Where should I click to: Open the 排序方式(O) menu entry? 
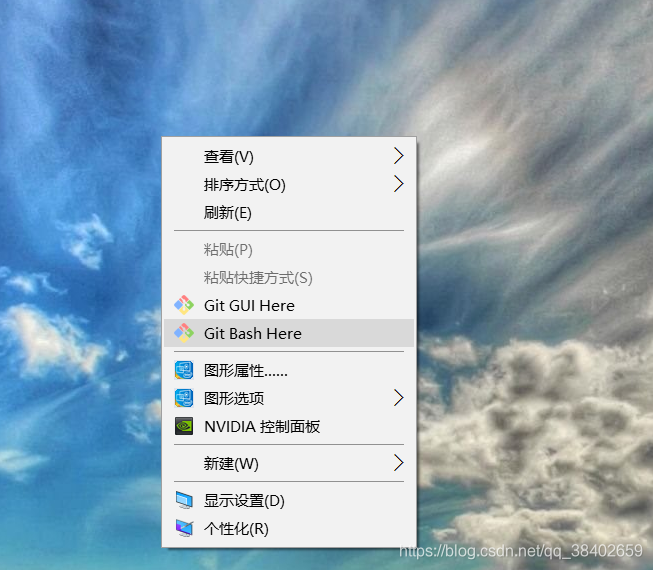[x=289, y=184]
